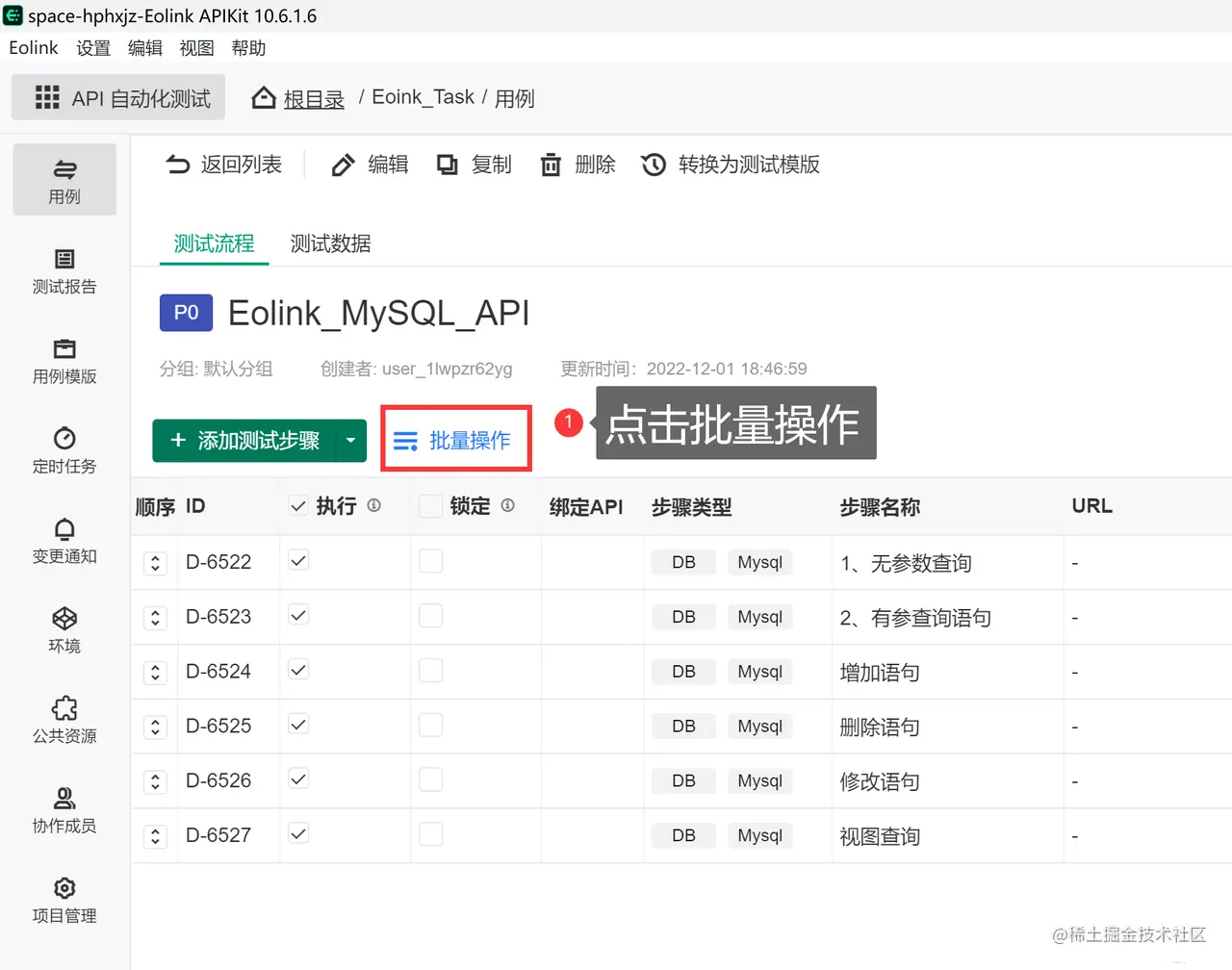Viewport: 1232px width, 970px height.
Task: Reorder handle for row D-6524
Action: [x=156, y=673]
